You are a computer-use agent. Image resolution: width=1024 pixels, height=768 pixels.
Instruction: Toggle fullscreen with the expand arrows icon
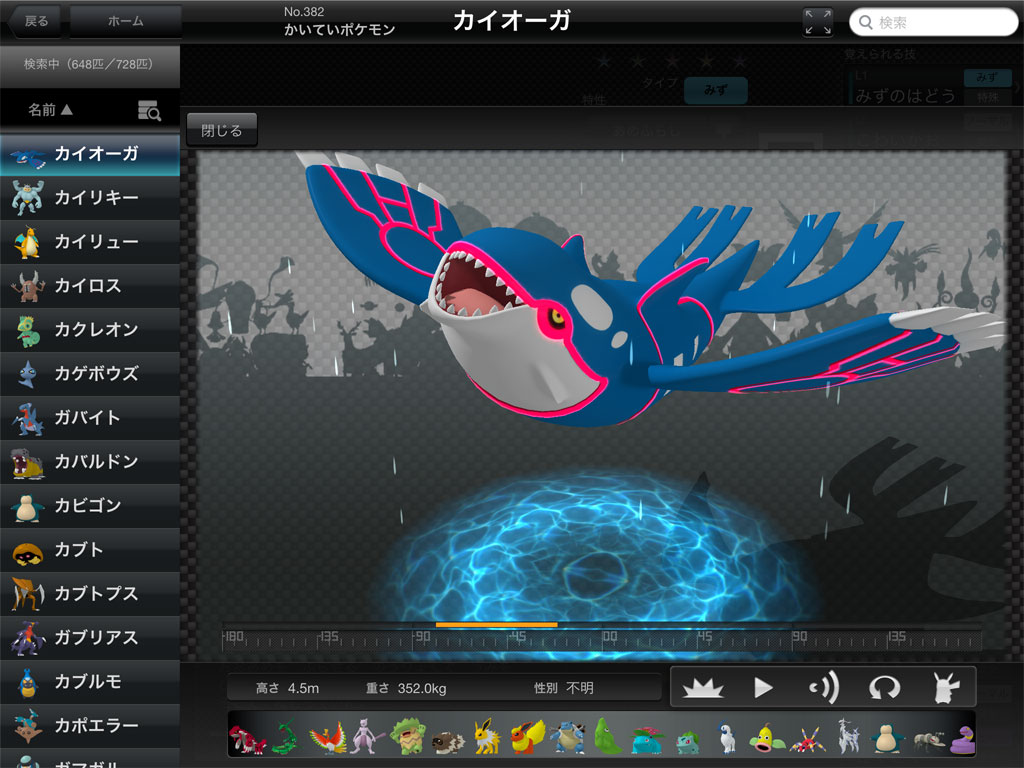point(817,22)
